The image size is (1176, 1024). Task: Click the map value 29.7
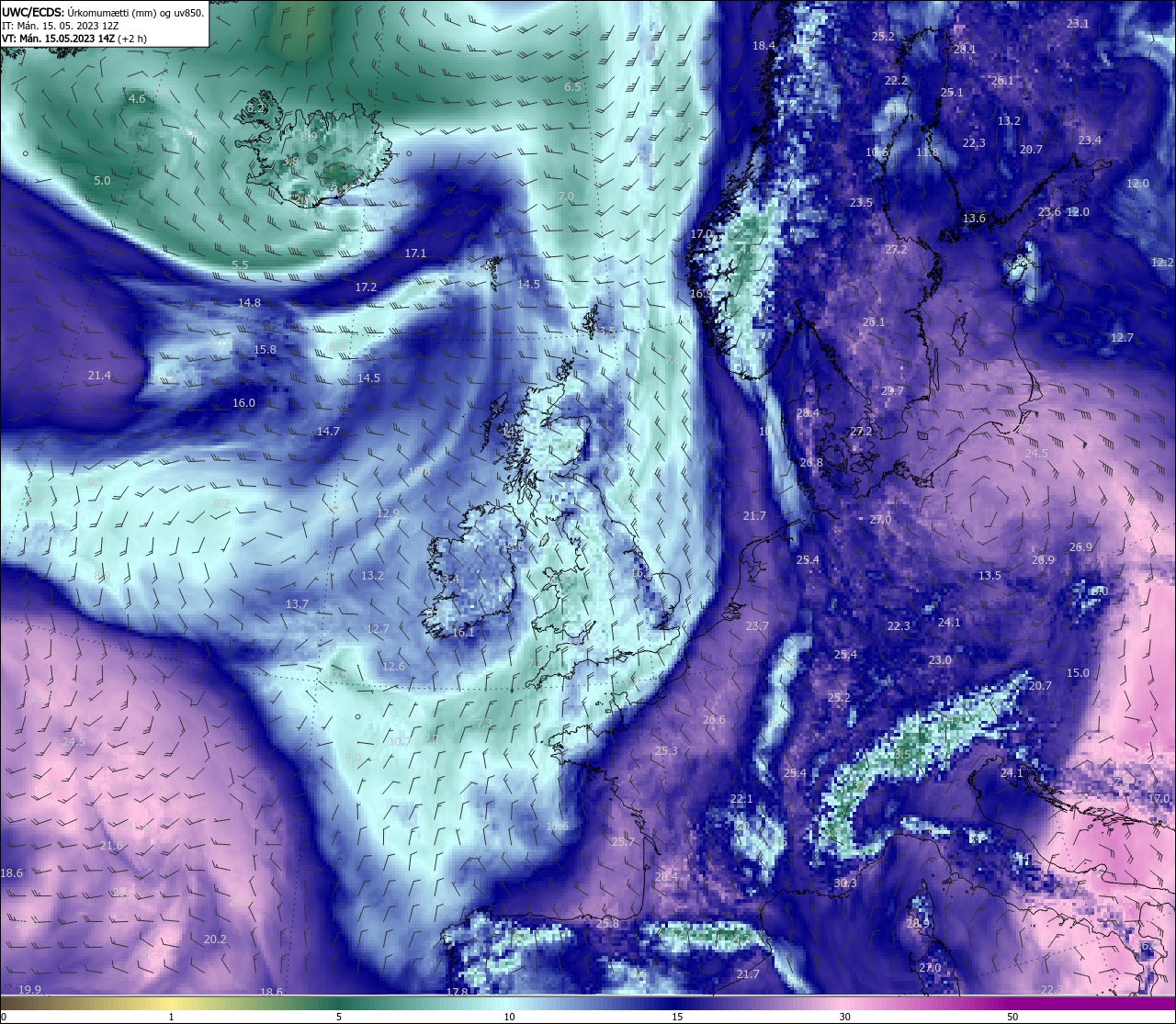(892, 391)
